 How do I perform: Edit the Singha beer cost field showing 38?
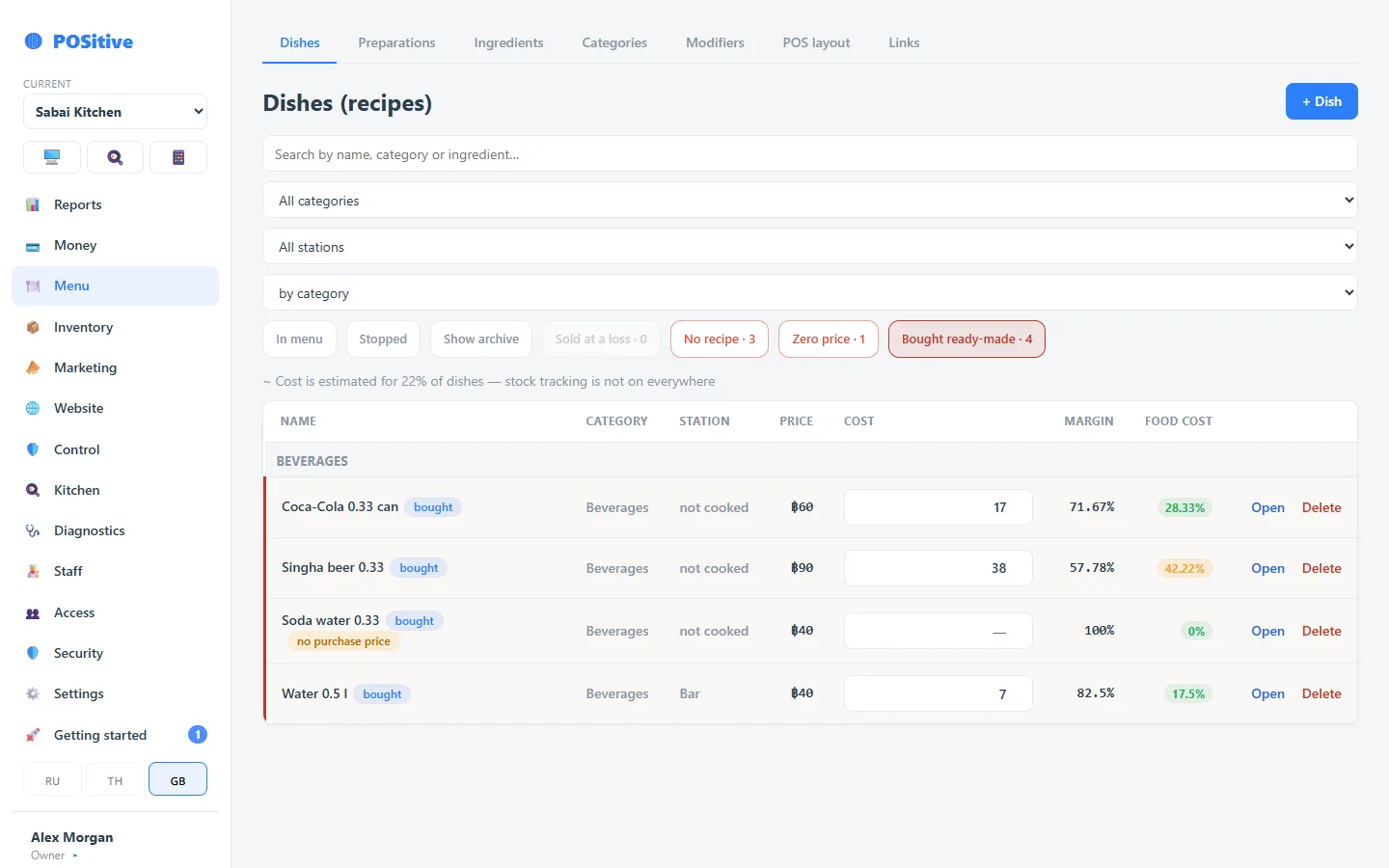pos(939,568)
